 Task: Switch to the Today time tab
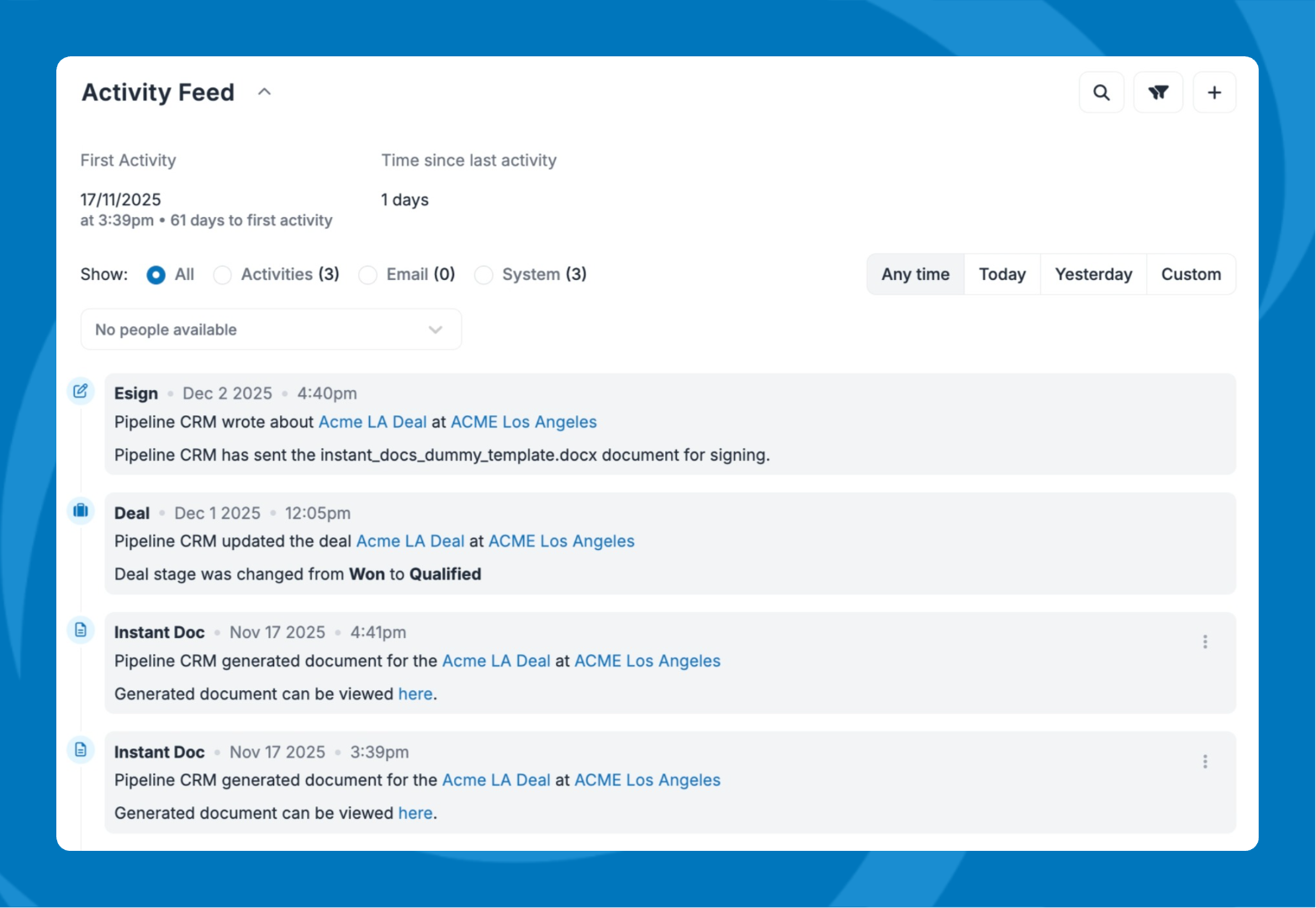[x=1002, y=275]
